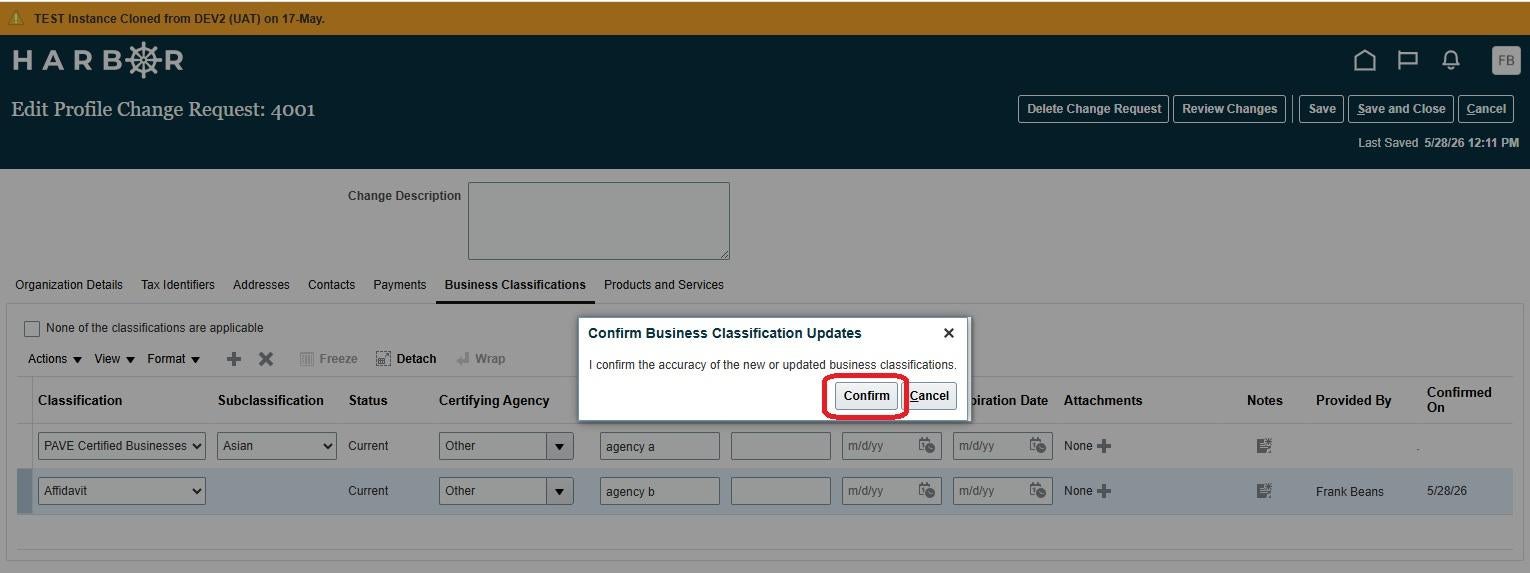This screenshot has height=573, width=1530.
Task: Open expiration date calendar for agency b
Action: (1038, 491)
